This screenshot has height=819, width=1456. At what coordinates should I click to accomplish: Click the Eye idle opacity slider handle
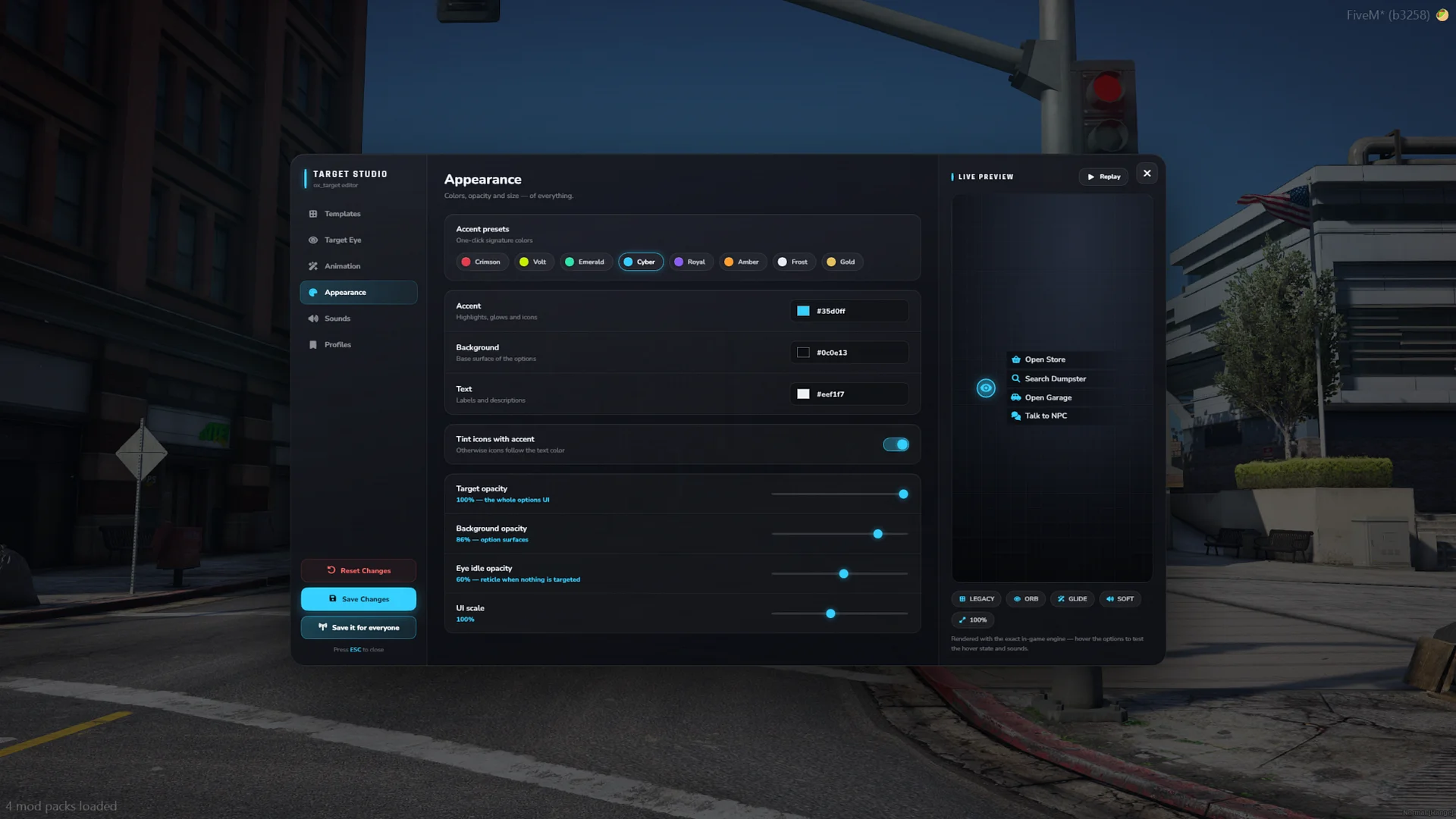click(843, 574)
